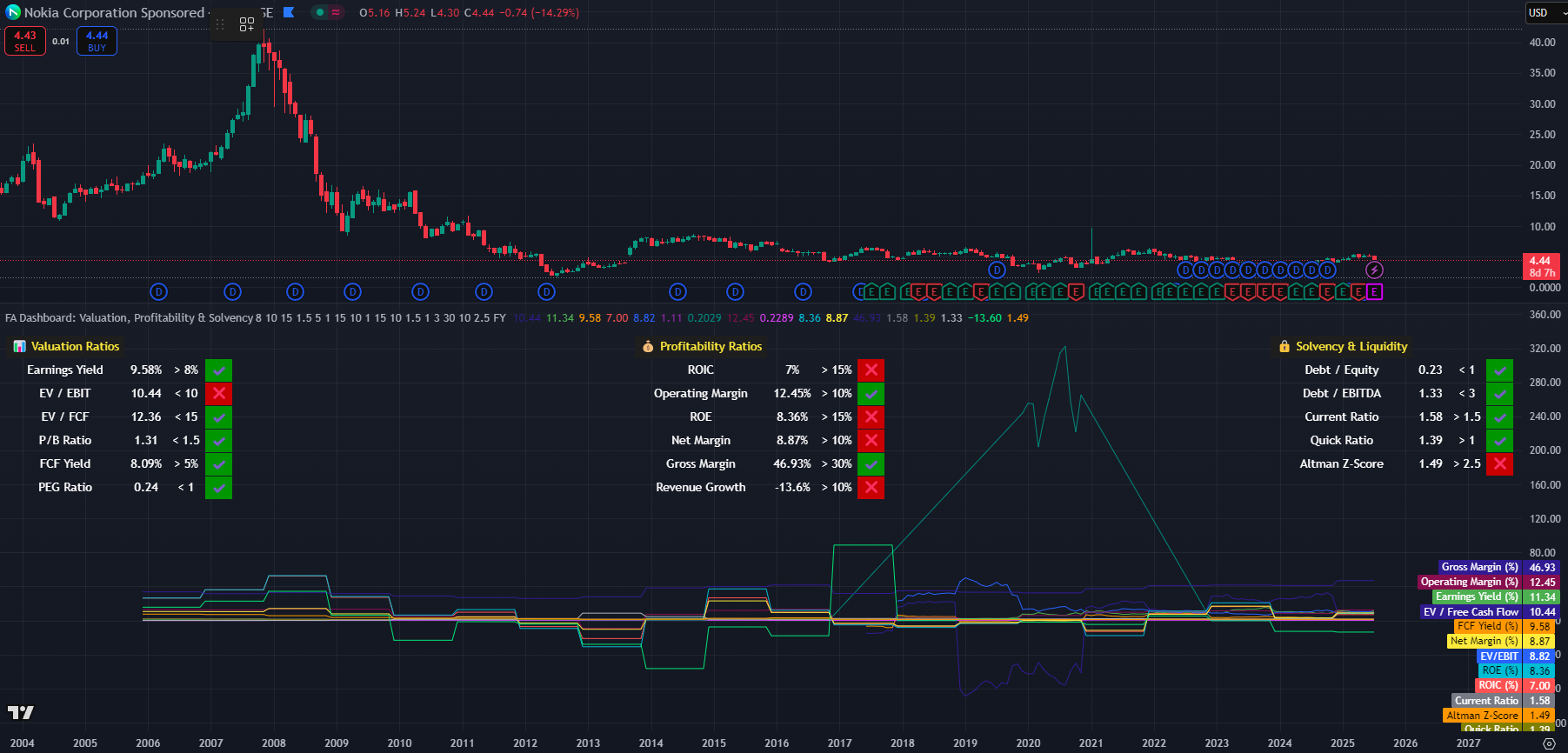Click the purple lightning event marker

tap(1374, 270)
